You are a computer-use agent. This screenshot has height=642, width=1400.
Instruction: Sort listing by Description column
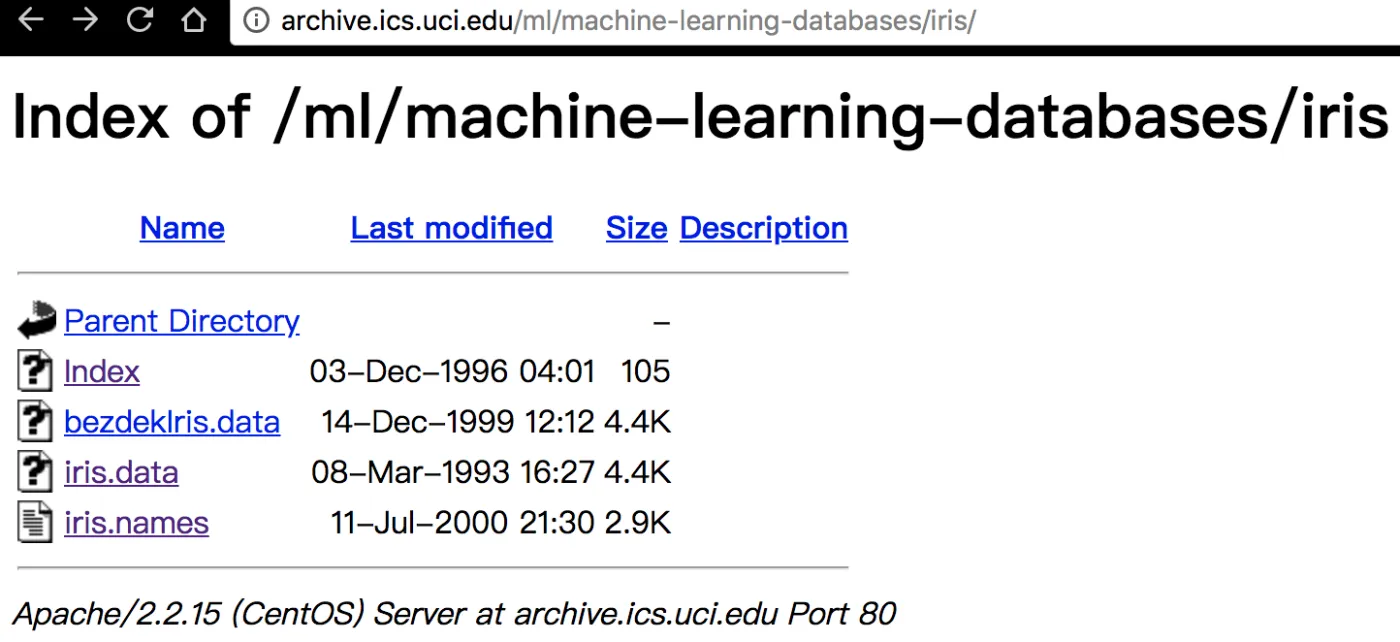click(763, 228)
